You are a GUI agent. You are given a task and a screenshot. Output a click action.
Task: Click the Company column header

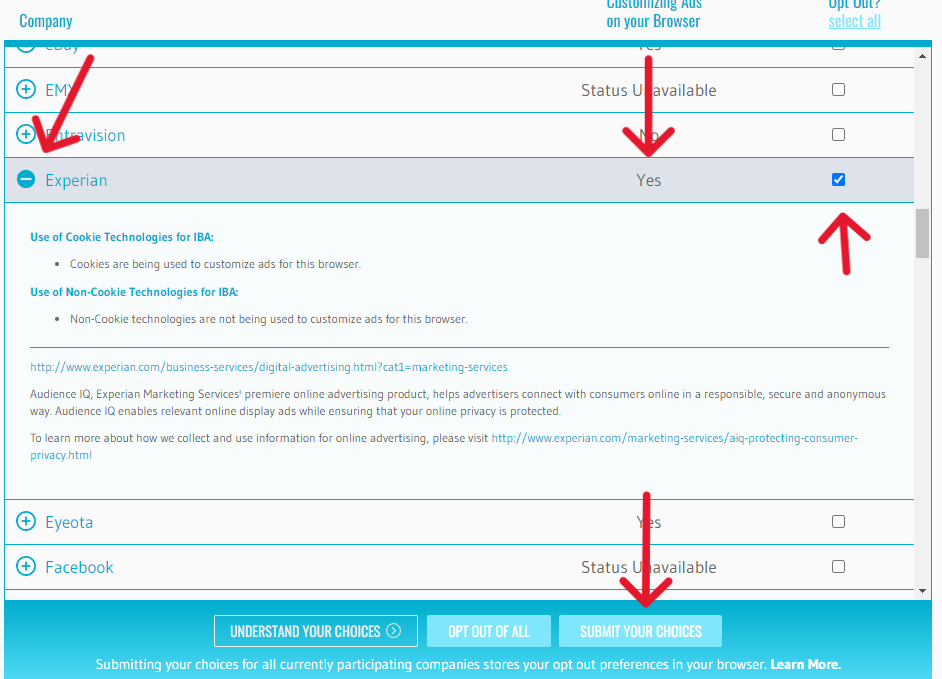(x=46, y=21)
